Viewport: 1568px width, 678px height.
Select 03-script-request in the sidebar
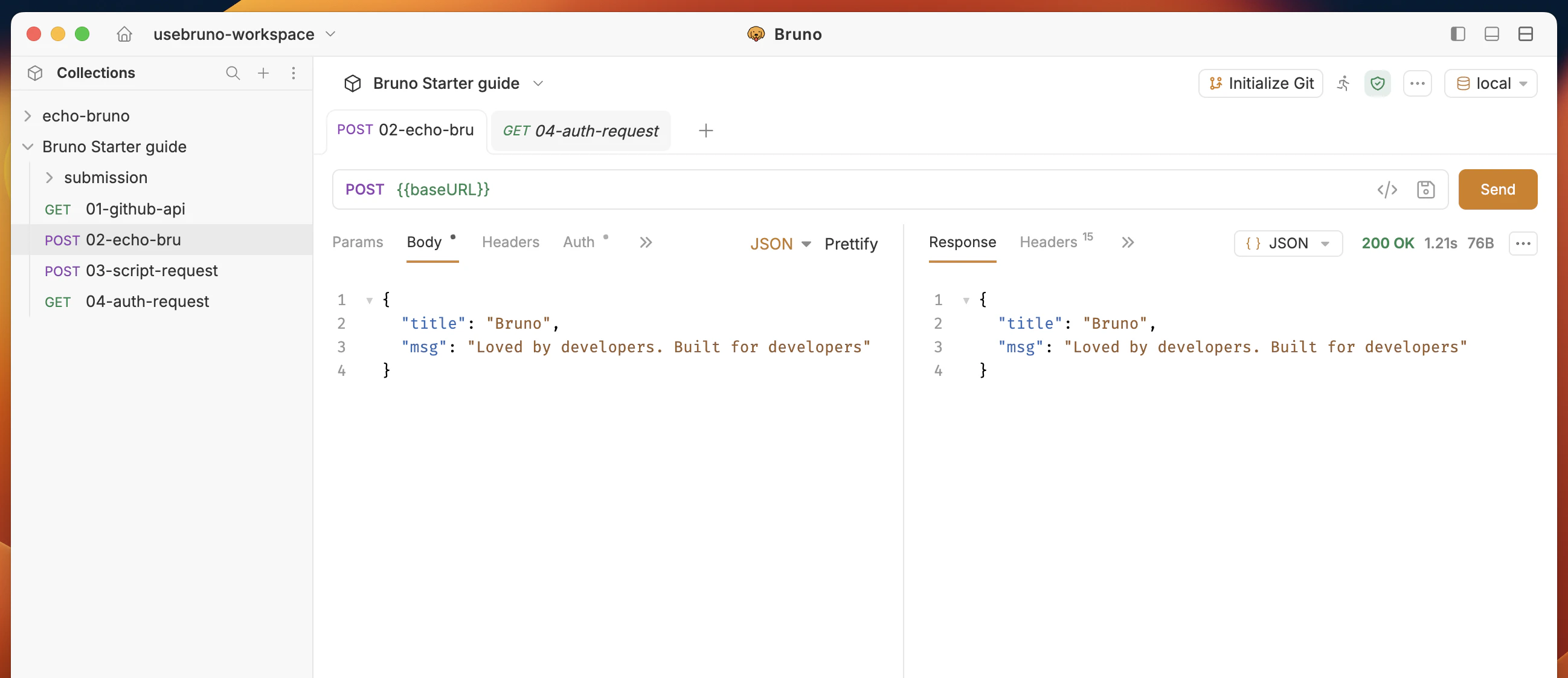click(x=152, y=271)
